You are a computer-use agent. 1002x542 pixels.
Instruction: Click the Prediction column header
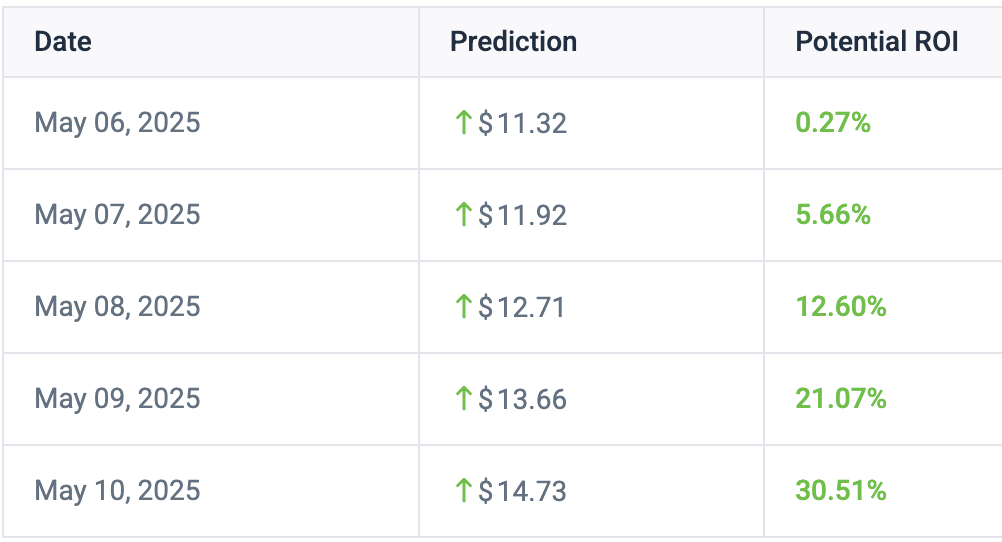click(513, 42)
